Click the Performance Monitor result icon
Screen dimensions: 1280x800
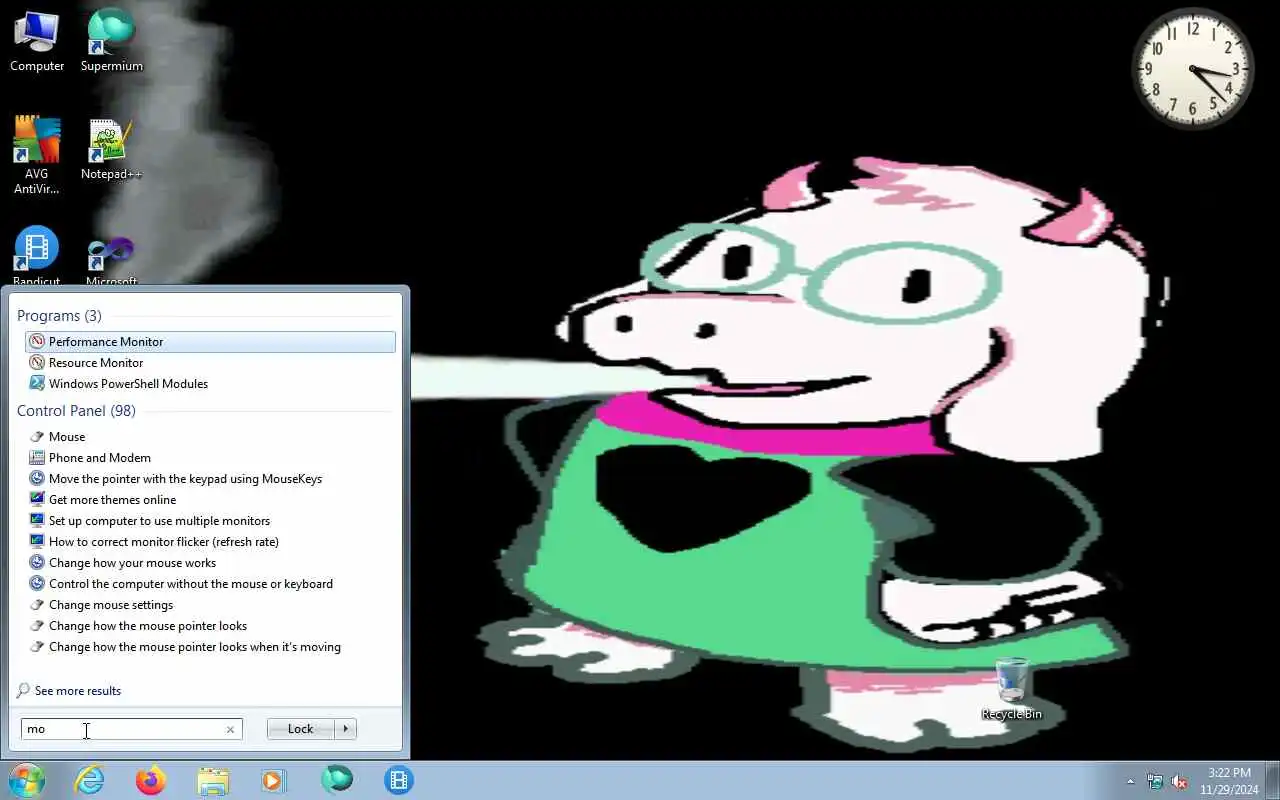(37, 342)
